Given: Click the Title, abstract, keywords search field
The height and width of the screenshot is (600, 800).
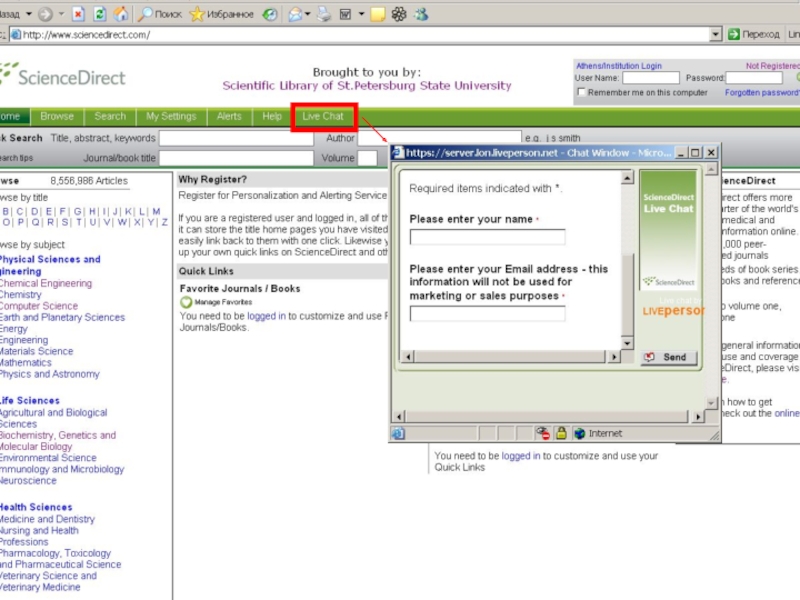Looking at the screenshot, I should coord(236,138).
